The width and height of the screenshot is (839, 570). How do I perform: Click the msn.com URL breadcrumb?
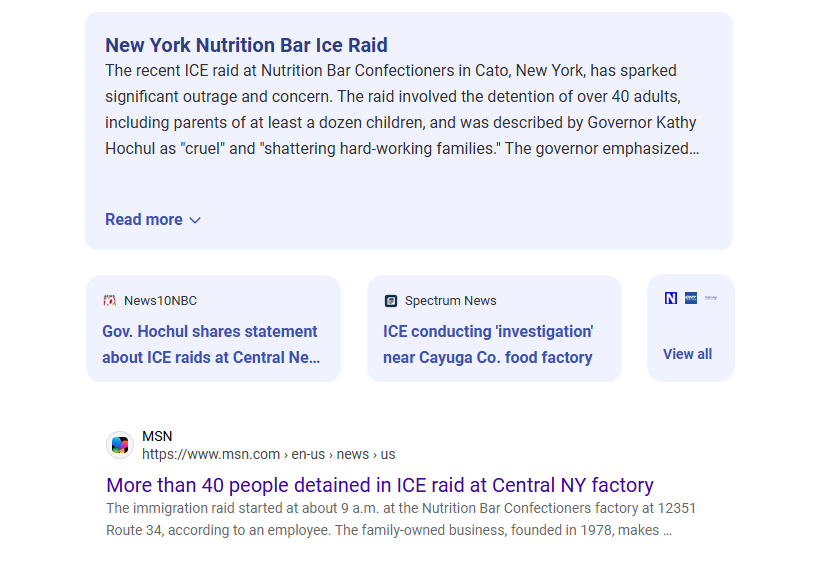269,454
